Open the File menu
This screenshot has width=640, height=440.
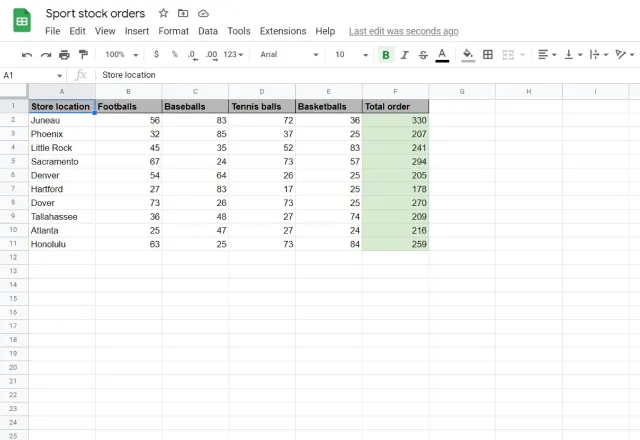click(53, 31)
